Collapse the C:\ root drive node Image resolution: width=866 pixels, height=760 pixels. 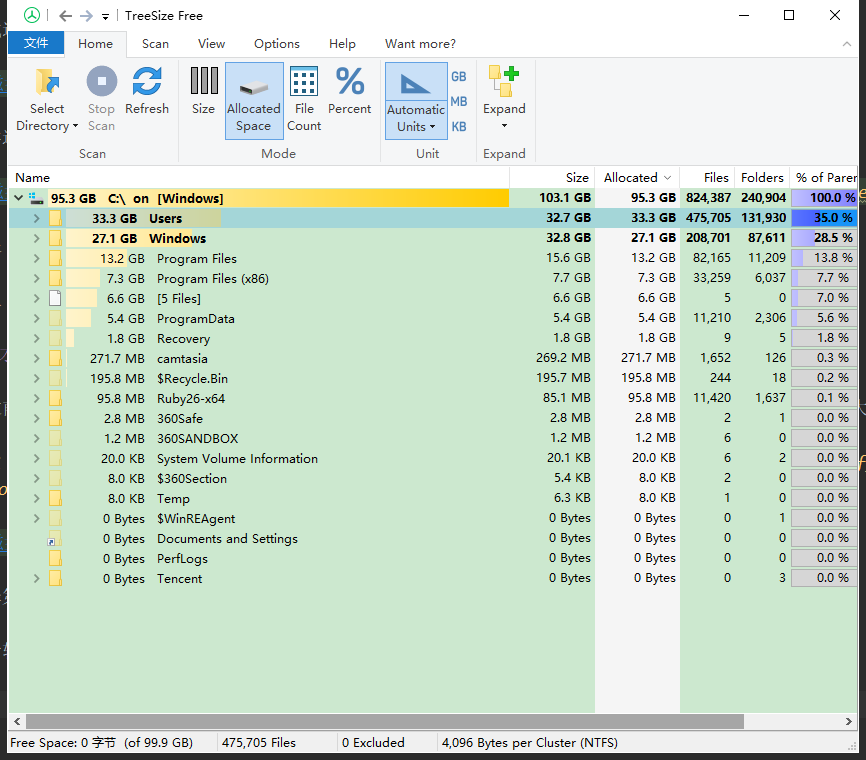tap(19, 198)
